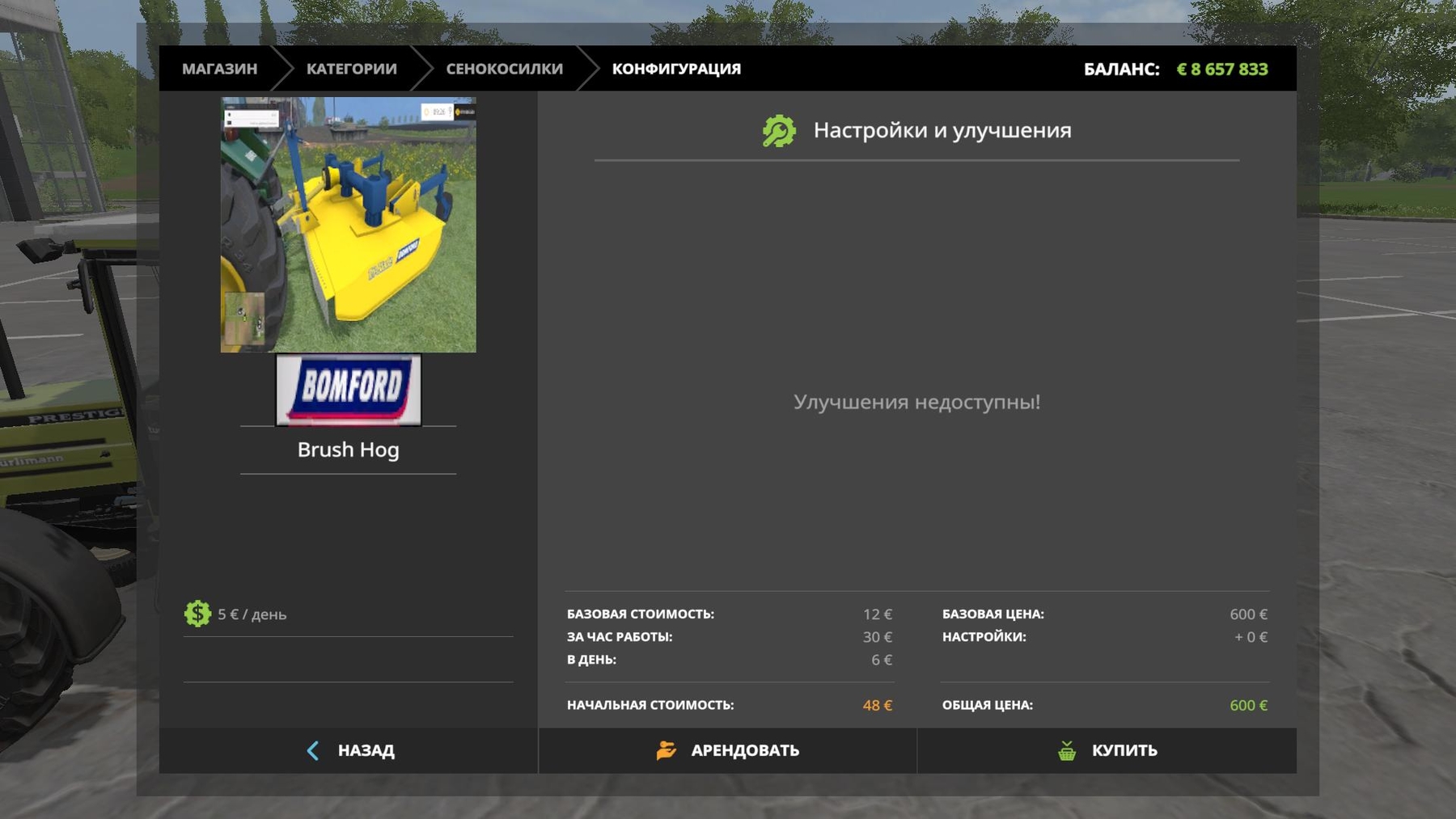Click the Начальная стоимость 48 € value
The width and height of the screenshot is (1456, 819).
[877, 705]
